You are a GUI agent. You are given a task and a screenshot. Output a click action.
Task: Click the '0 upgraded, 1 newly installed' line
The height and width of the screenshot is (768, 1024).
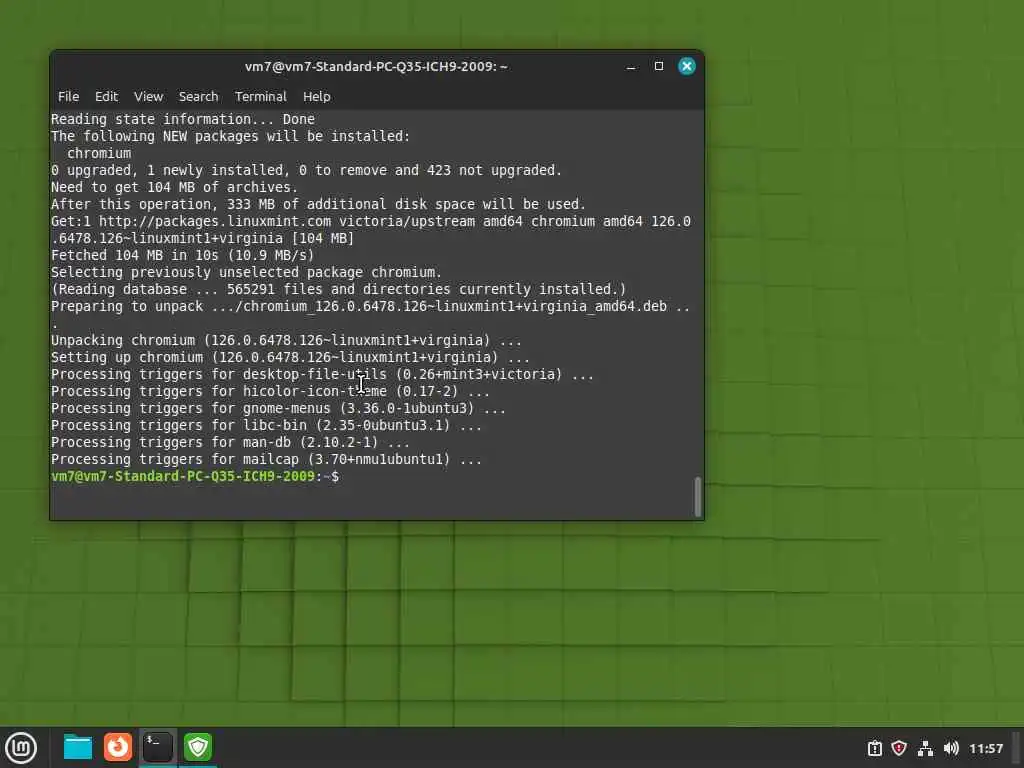click(x=306, y=170)
